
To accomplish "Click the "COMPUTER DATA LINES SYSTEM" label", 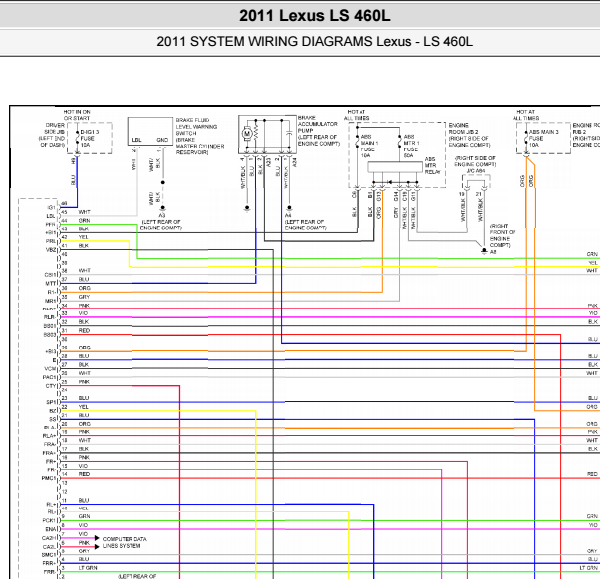I will (x=124, y=542).
